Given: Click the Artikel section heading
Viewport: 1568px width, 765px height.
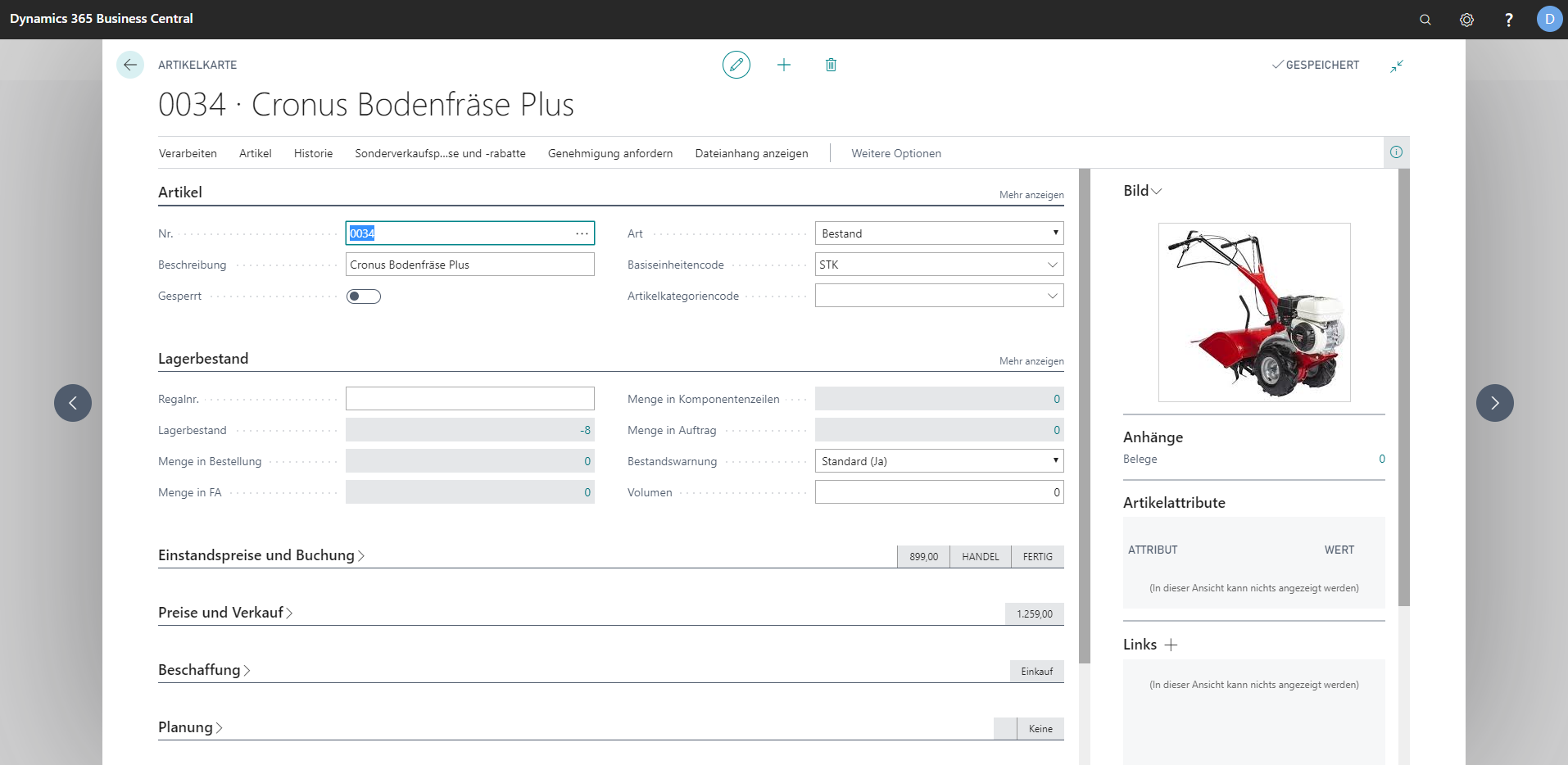Looking at the screenshot, I should tap(180, 192).
